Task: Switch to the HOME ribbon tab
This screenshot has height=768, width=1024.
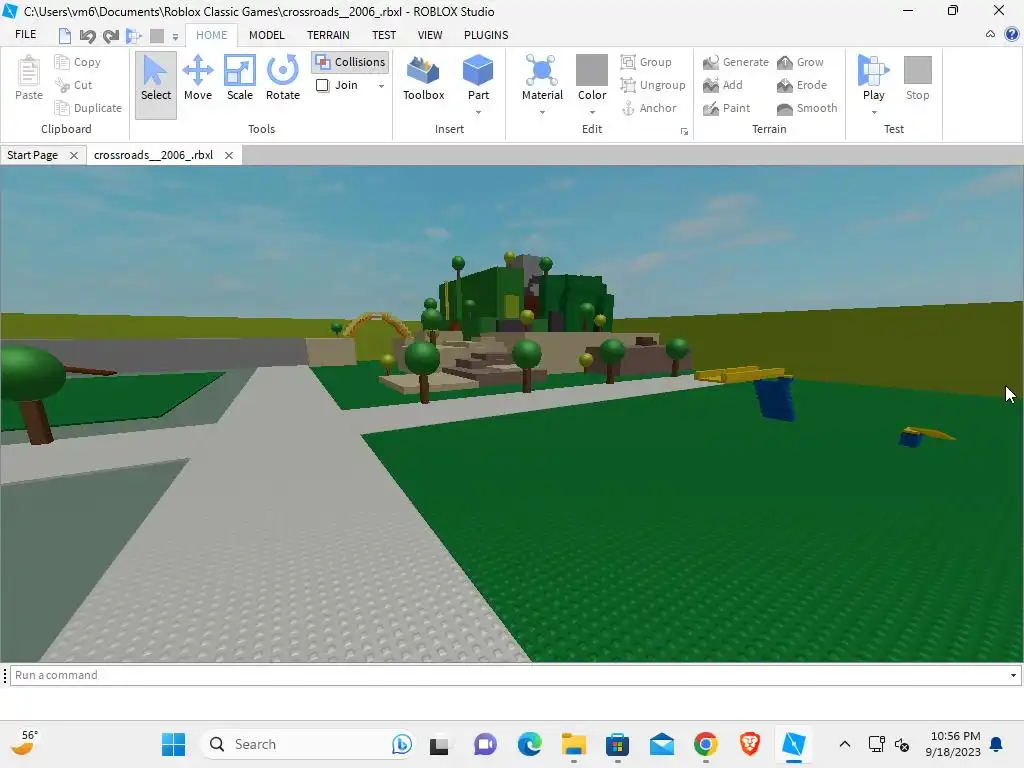Action: click(212, 35)
